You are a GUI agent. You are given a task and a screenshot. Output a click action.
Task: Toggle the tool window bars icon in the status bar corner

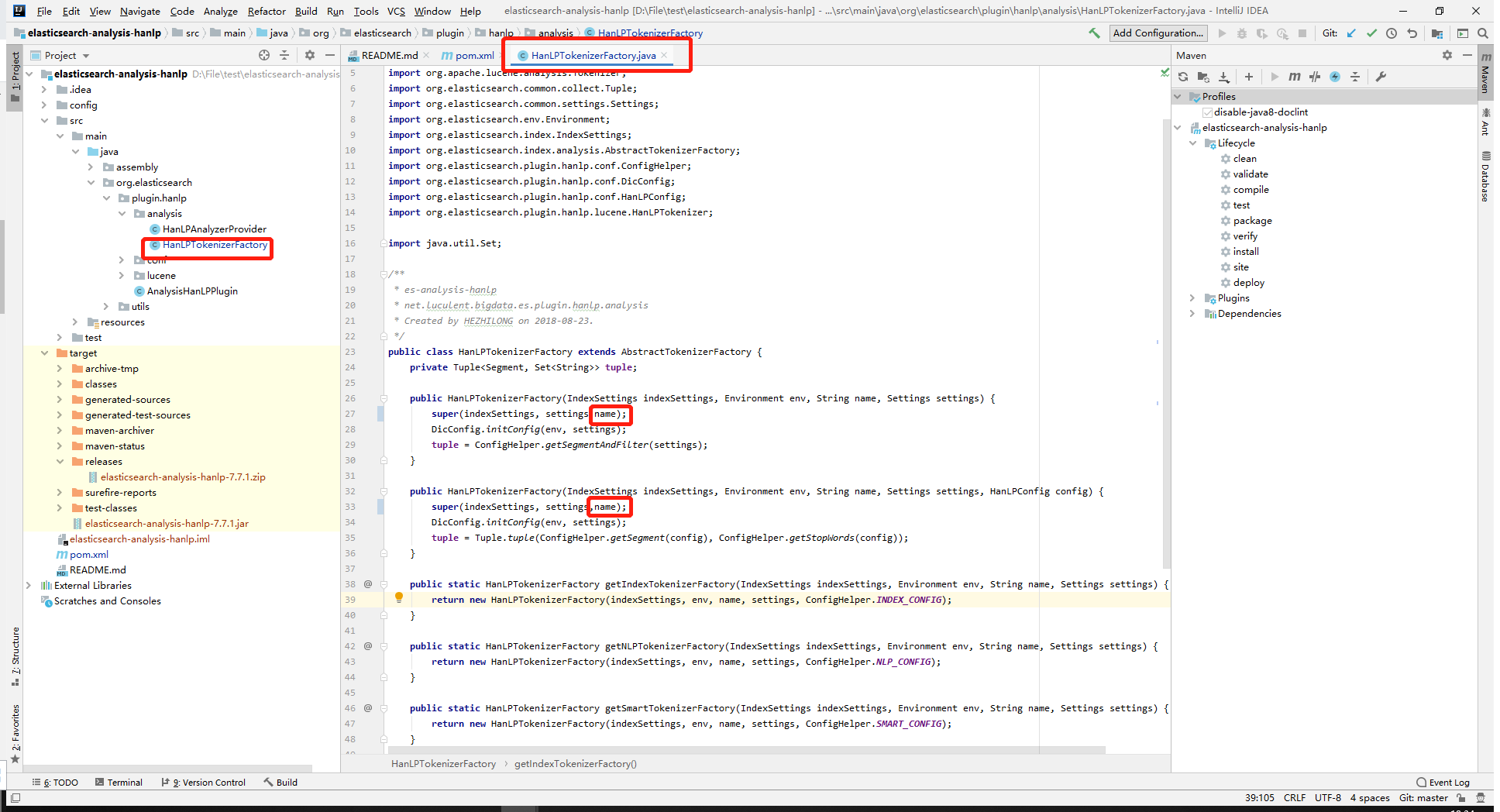[15, 798]
